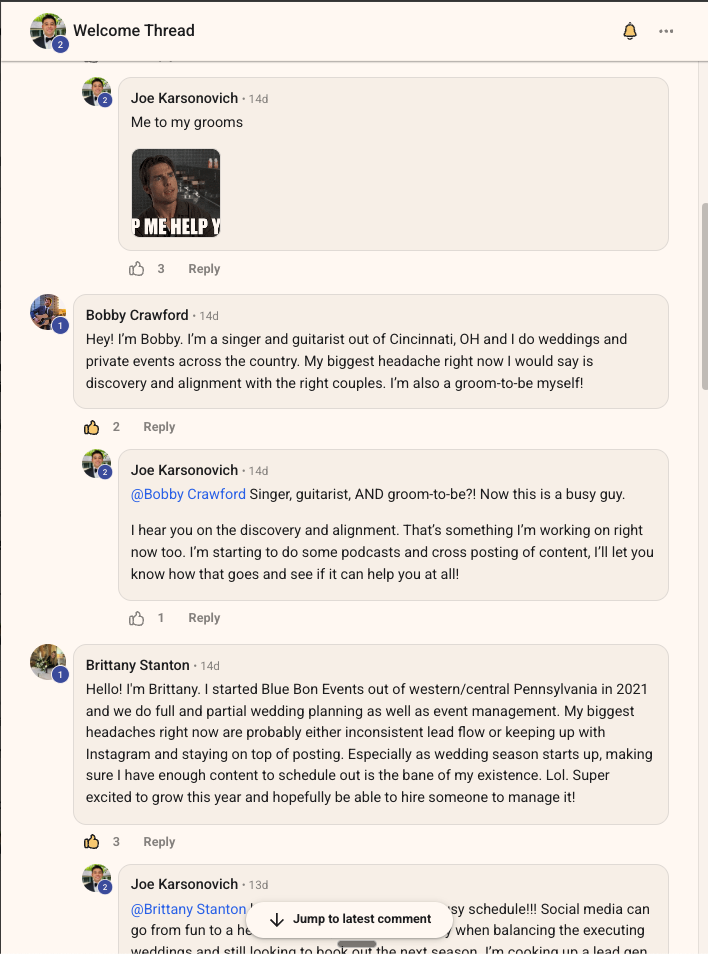708x954 pixels.
Task: Click Joe Karsonovich's avatar on the GIF comment
Action: coord(97,91)
